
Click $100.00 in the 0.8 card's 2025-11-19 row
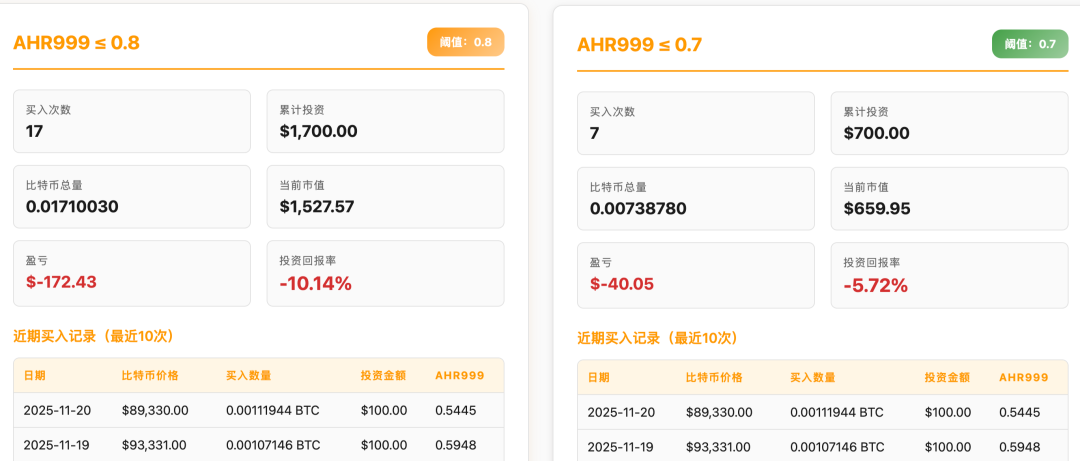pyautogui.click(x=384, y=445)
